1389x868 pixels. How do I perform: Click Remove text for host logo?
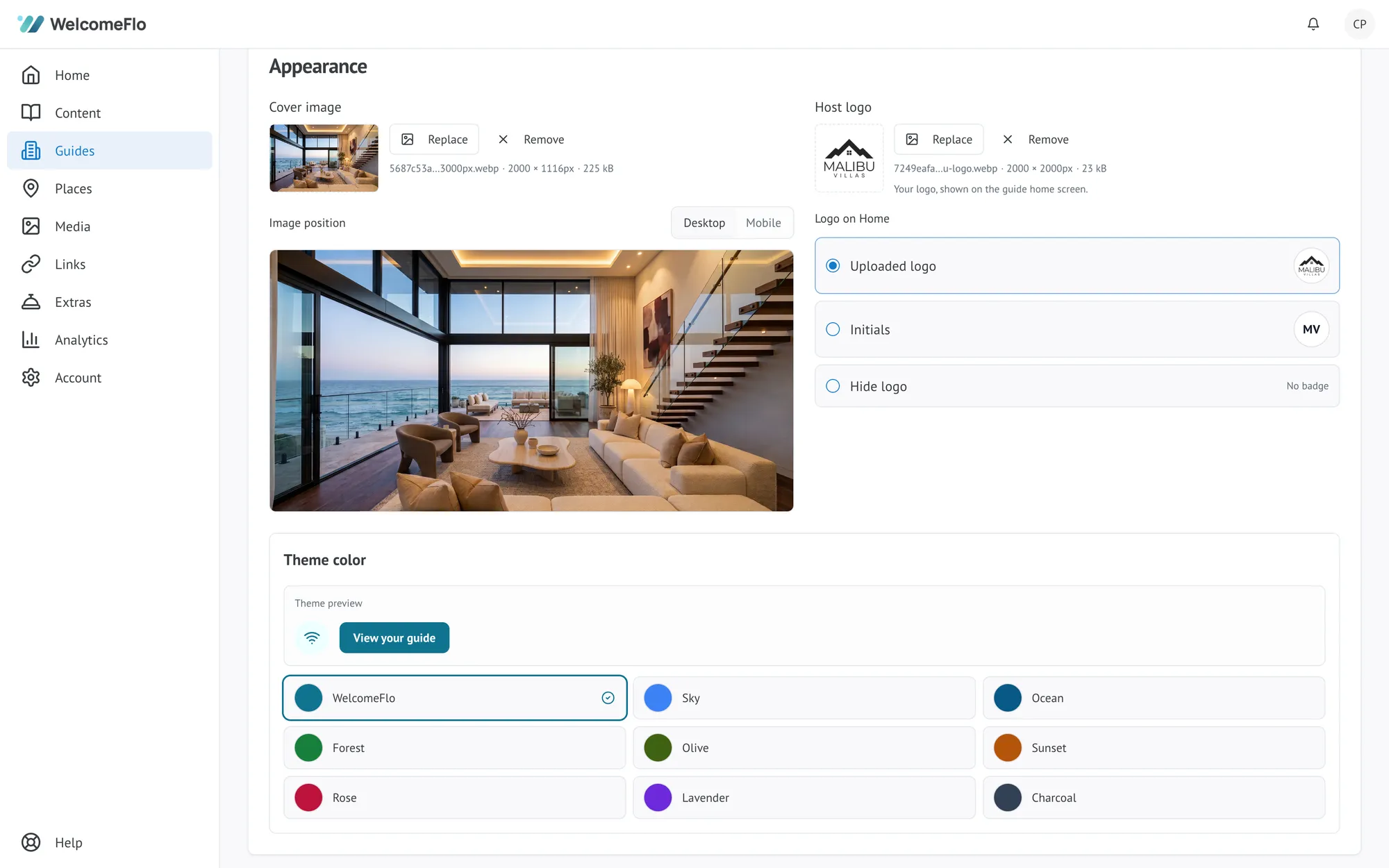pos(1048,140)
